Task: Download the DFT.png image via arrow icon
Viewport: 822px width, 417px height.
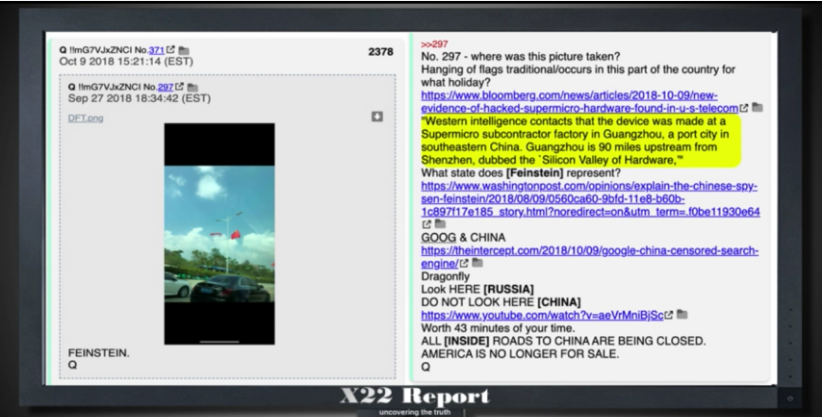Action: (x=377, y=116)
